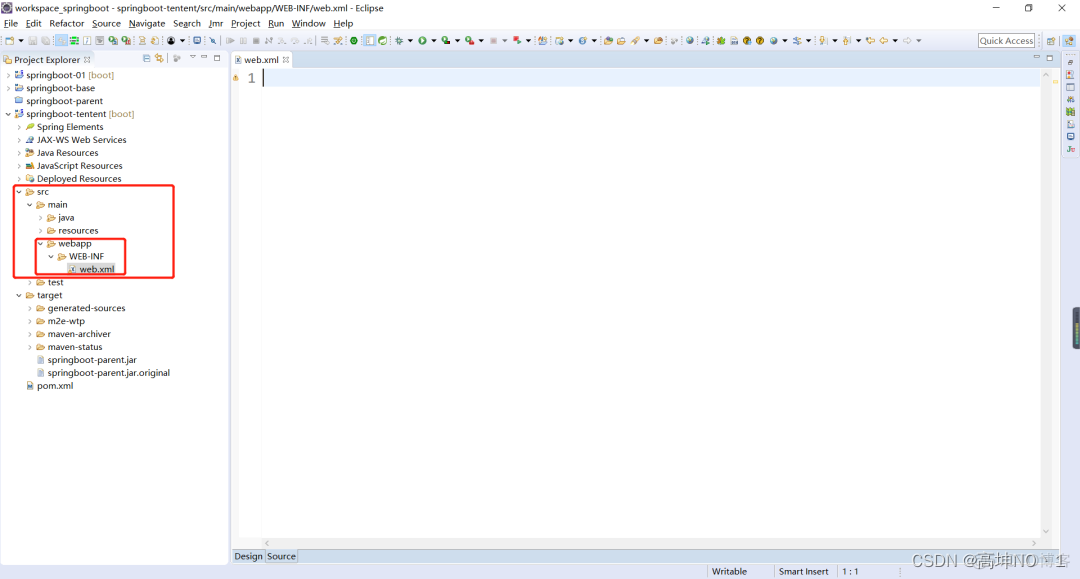This screenshot has height=579, width=1080.
Task: Collapse the target folder
Action: point(19,295)
